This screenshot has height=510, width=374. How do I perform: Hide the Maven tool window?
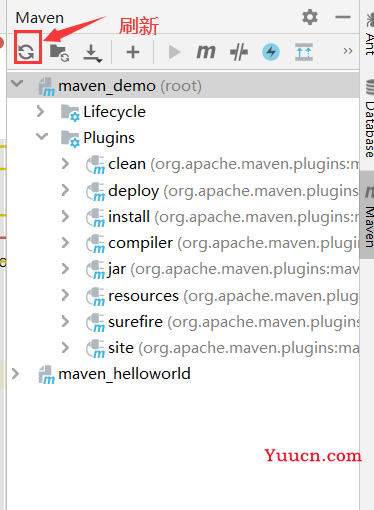pos(343,17)
